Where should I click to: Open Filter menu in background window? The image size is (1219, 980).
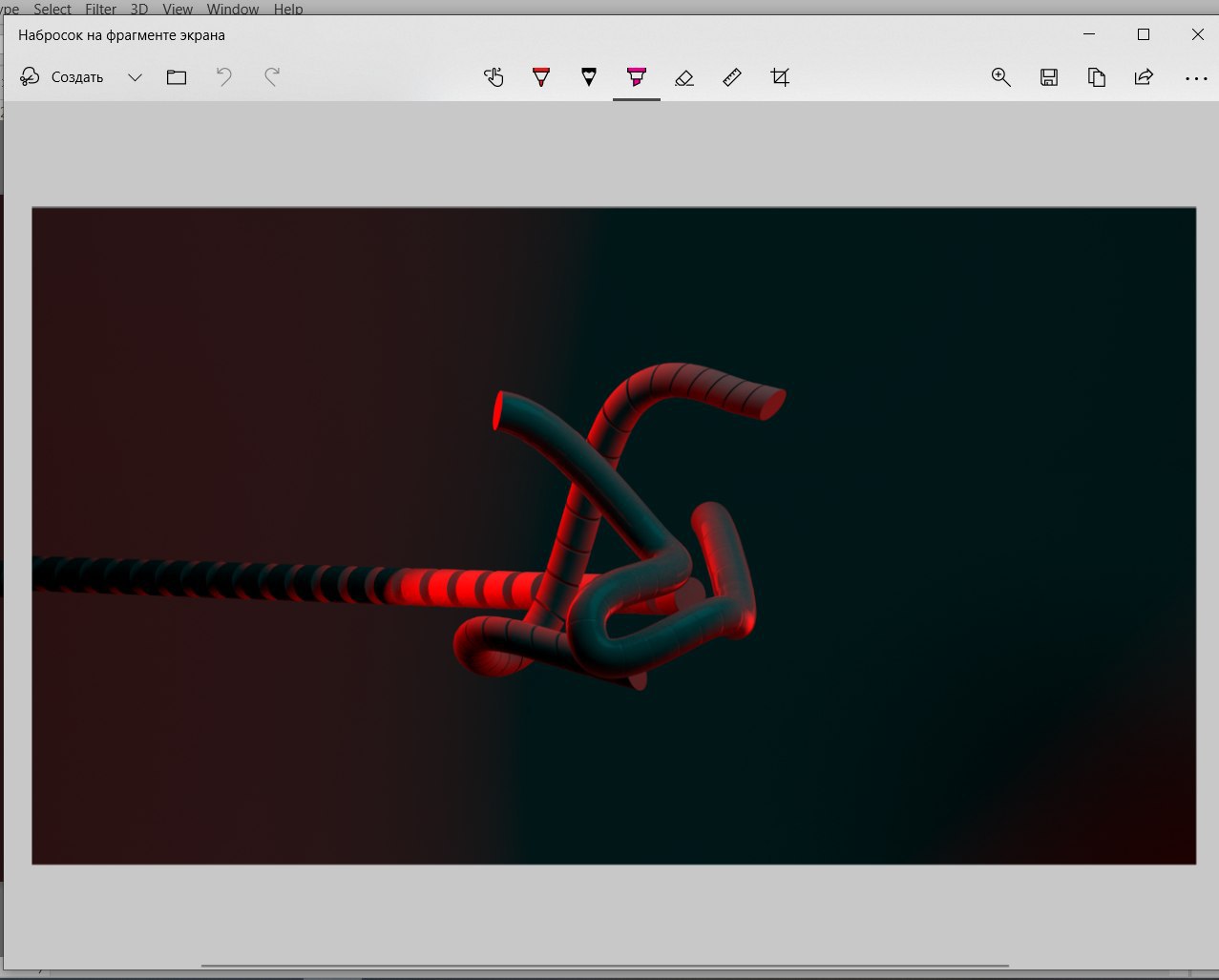point(100,9)
